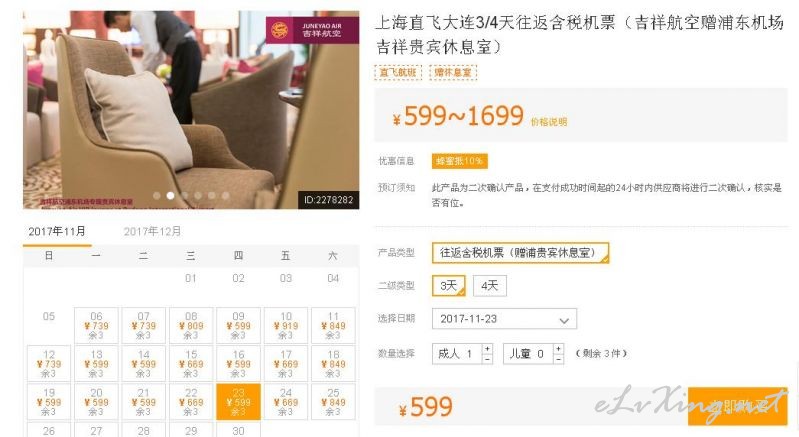
Task: Select the 4天 duration option
Action: 490,286
